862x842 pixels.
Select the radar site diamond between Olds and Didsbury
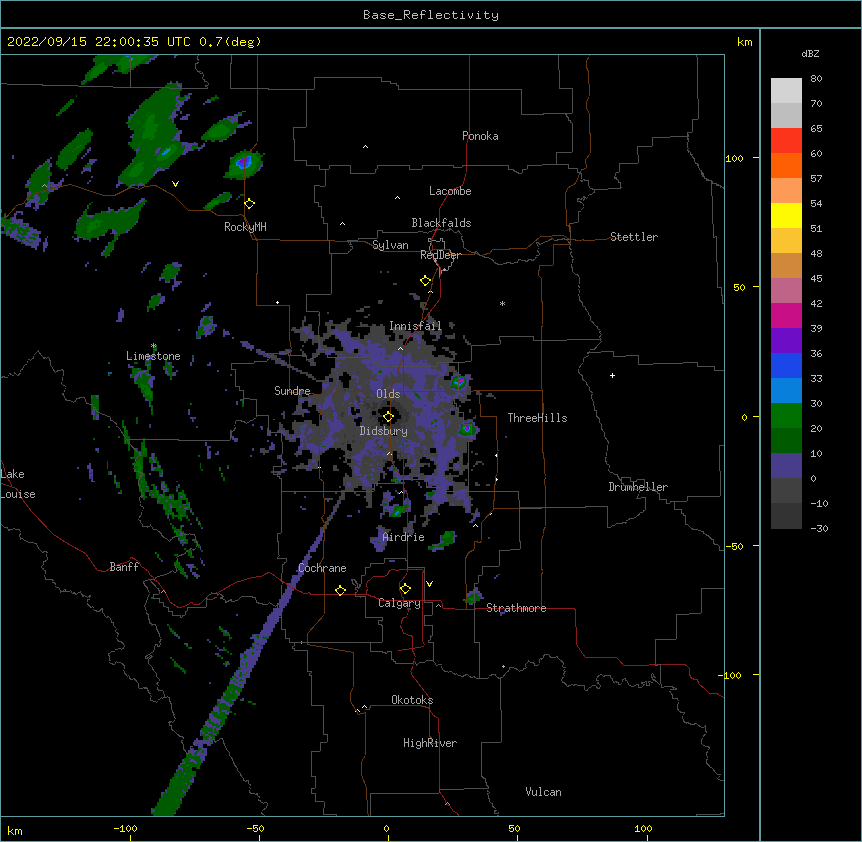tap(389, 417)
